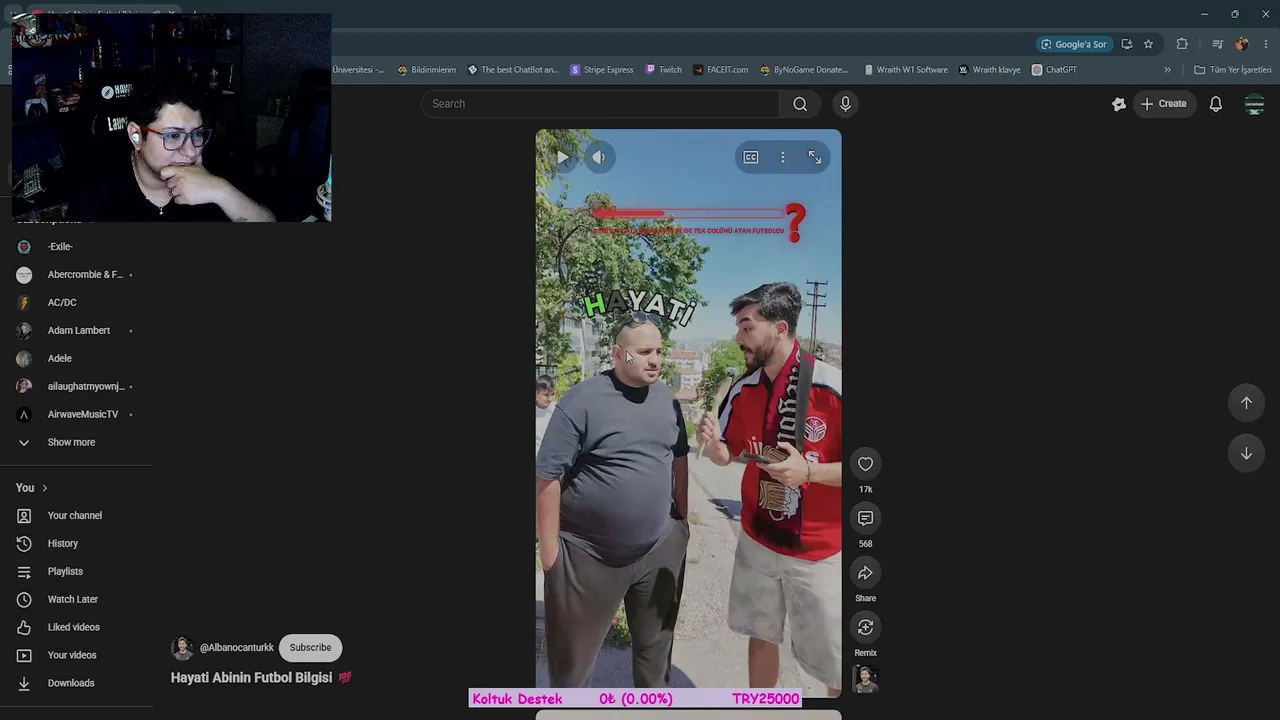Bookmark this page with the star
Viewport: 1280px width, 720px height.
(1148, 44)
